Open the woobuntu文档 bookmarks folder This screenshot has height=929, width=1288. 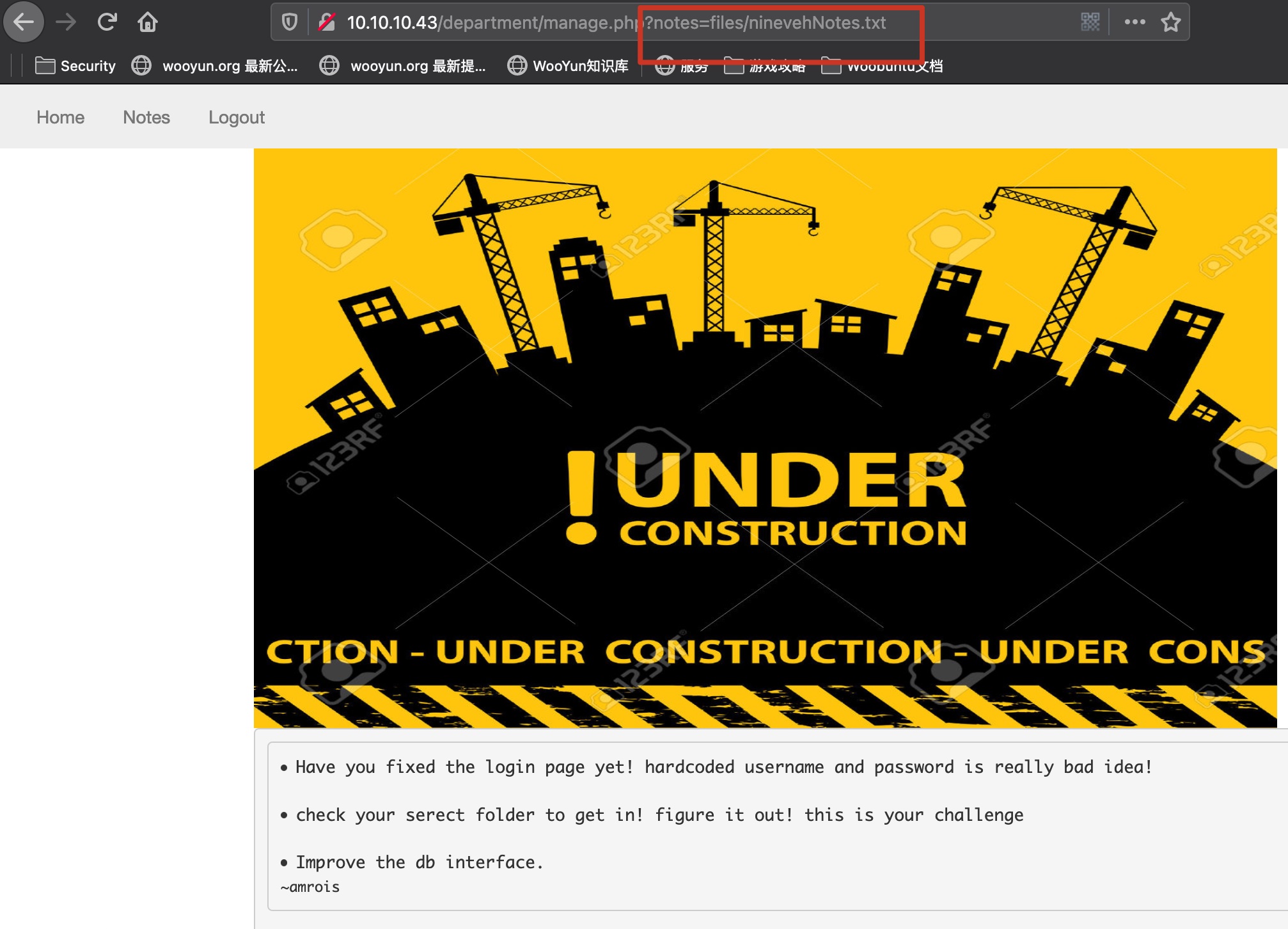click(883, 67)
